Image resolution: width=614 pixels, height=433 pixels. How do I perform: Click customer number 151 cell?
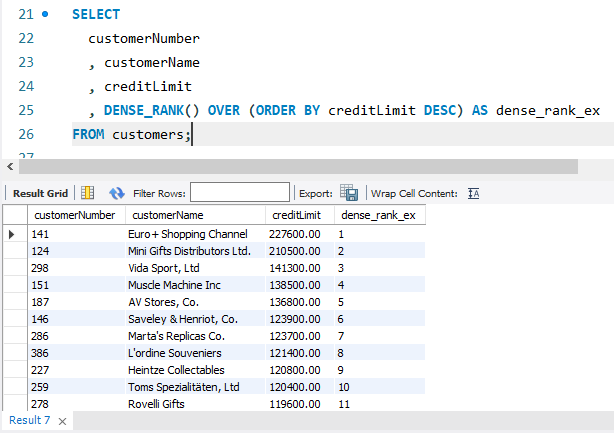76,285
